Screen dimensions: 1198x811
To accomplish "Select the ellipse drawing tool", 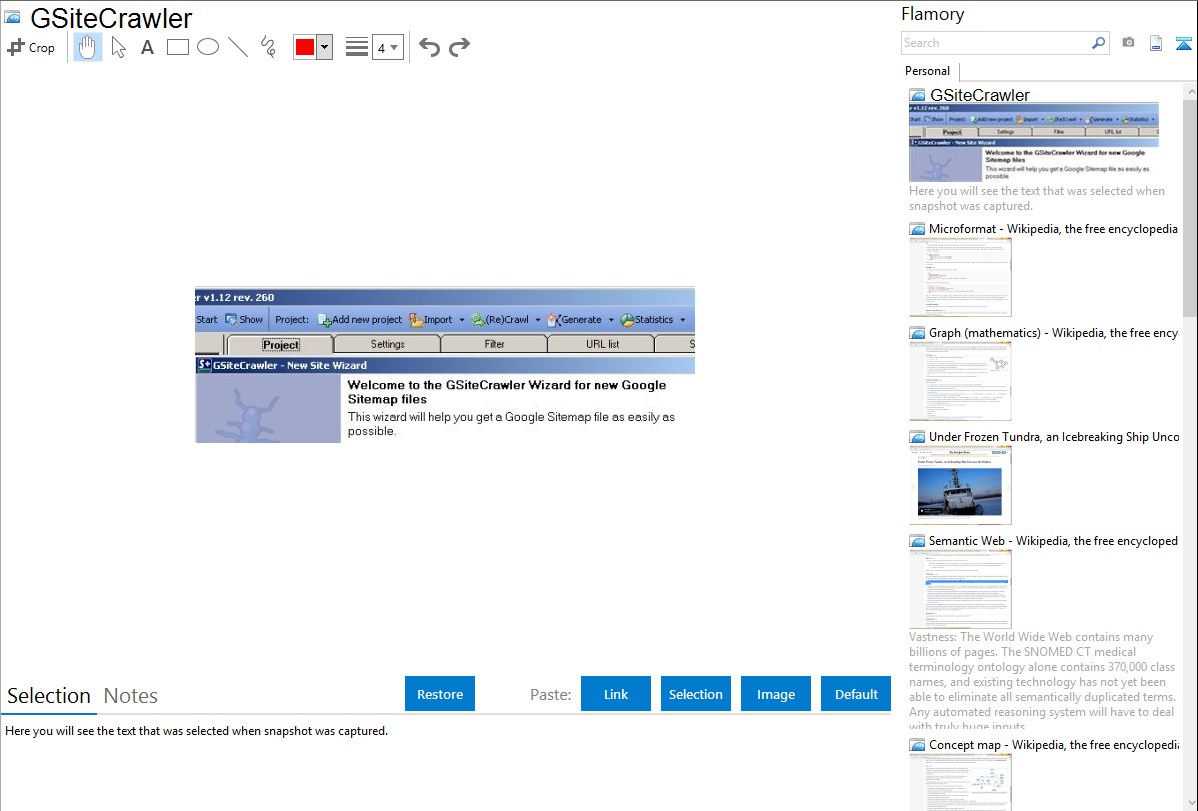I will pos(208,47).
